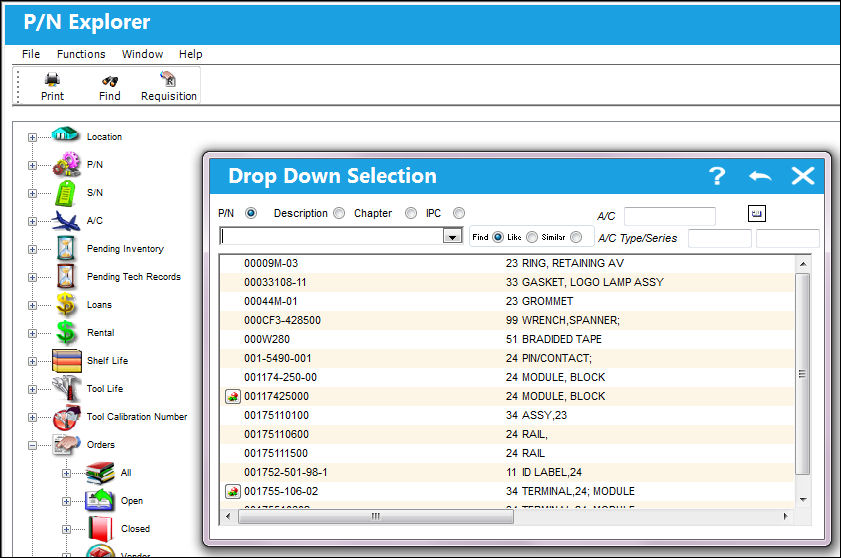Open the Requisition toolbar icon
Image resolution: width=841 pixels, height=558 pixels.
coord(168,79)
